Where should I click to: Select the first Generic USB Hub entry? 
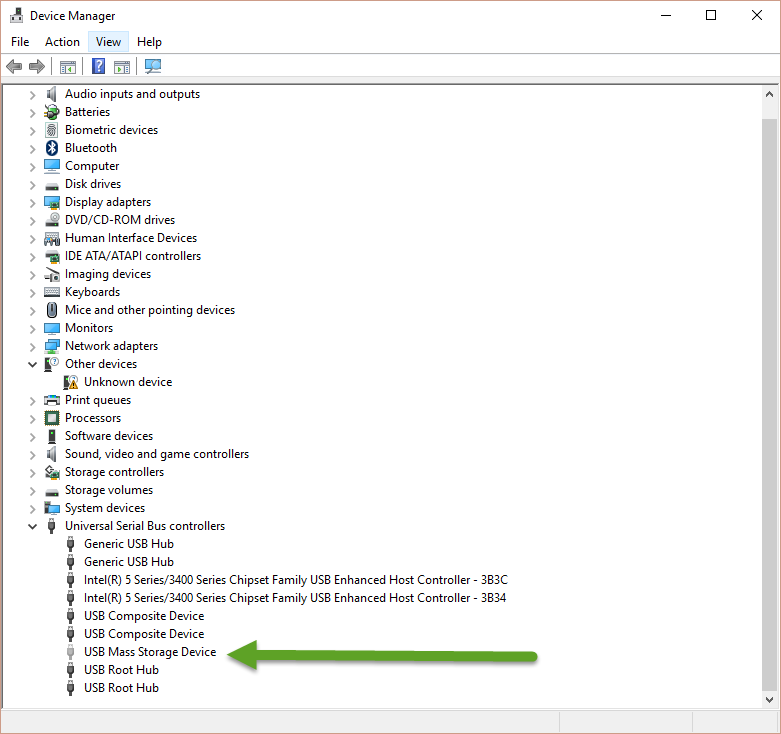click(x=129, y=544)
